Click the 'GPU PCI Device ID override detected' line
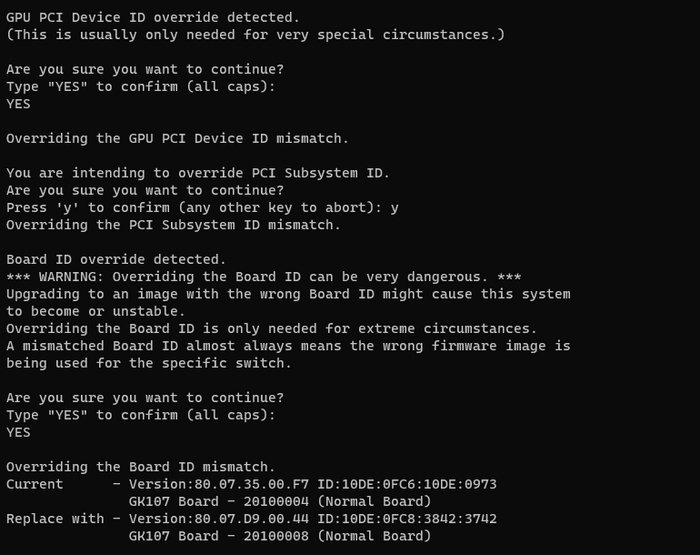This screenshot has height=555, width=700. coord(152,17)
